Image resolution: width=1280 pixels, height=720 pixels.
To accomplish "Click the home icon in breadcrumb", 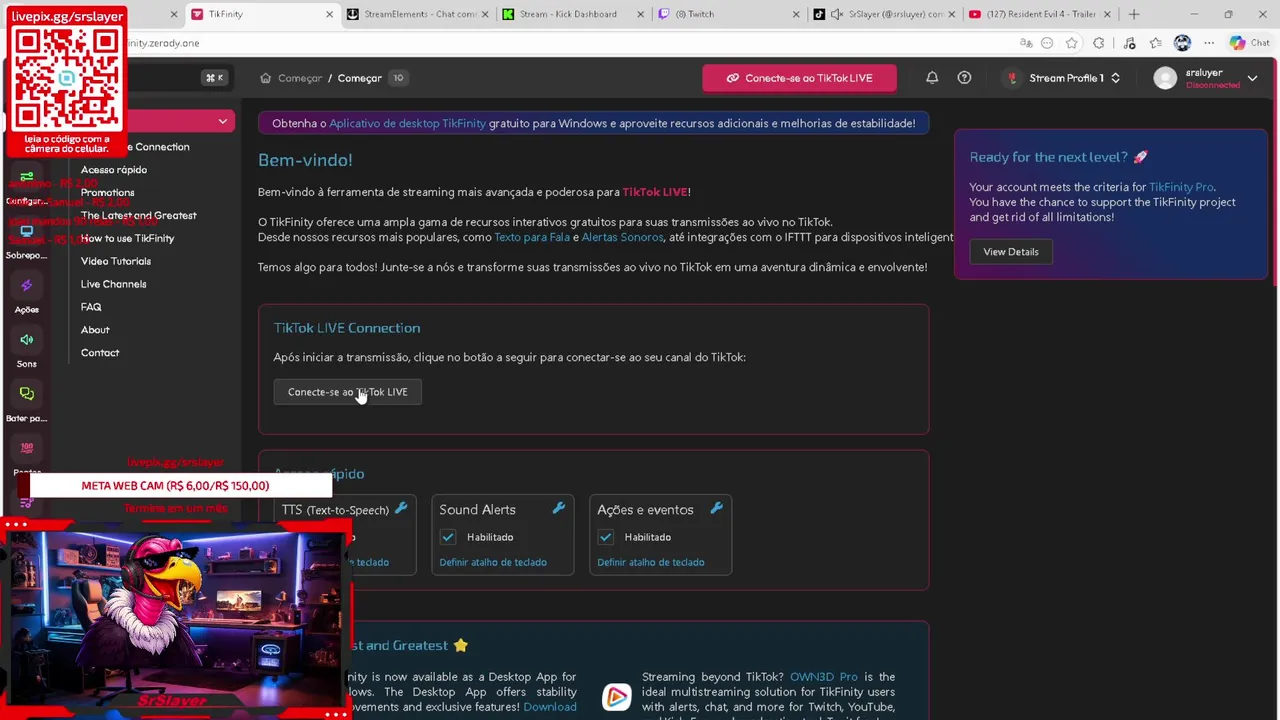I will 265,78.
